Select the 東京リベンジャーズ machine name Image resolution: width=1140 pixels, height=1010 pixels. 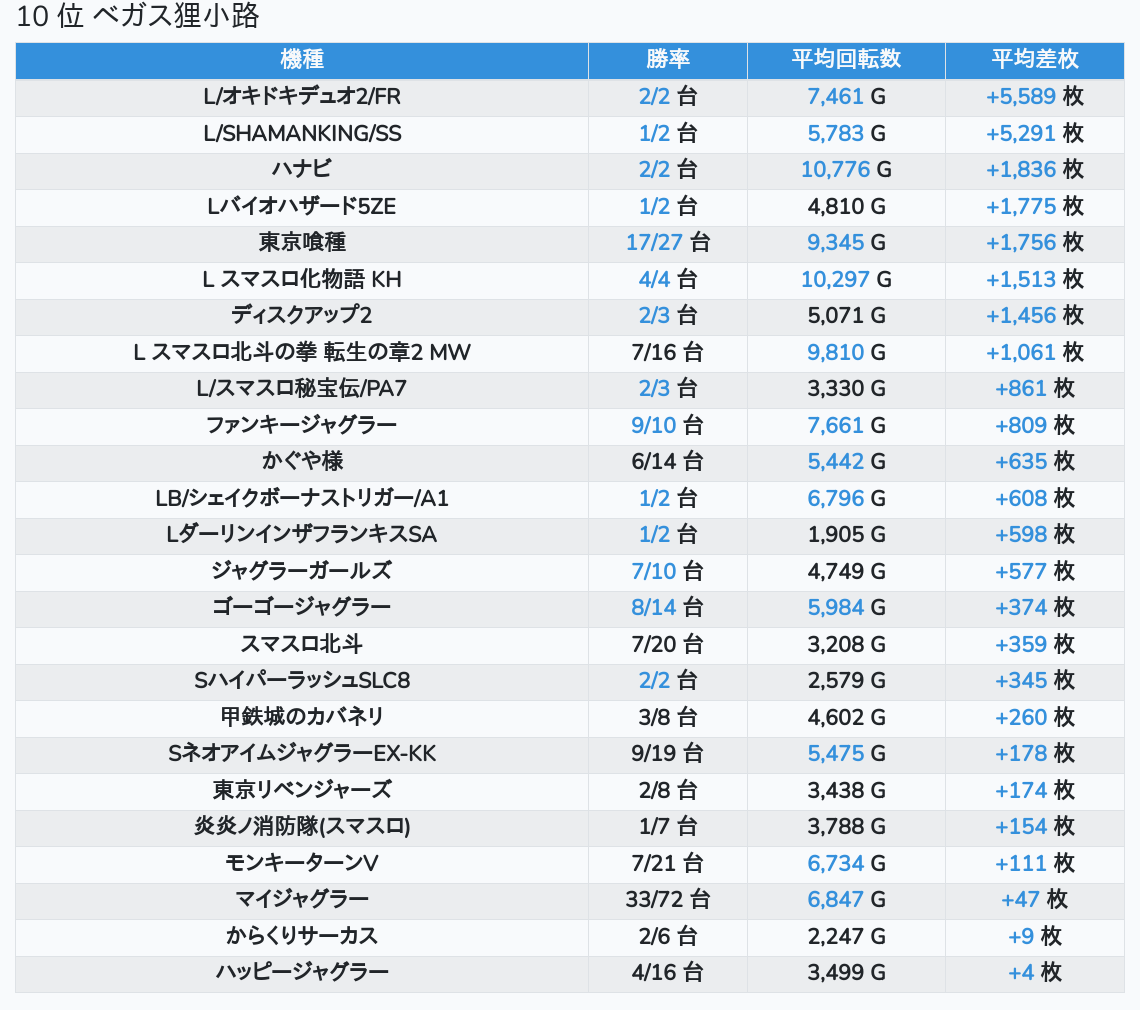[x=302, y=791]
